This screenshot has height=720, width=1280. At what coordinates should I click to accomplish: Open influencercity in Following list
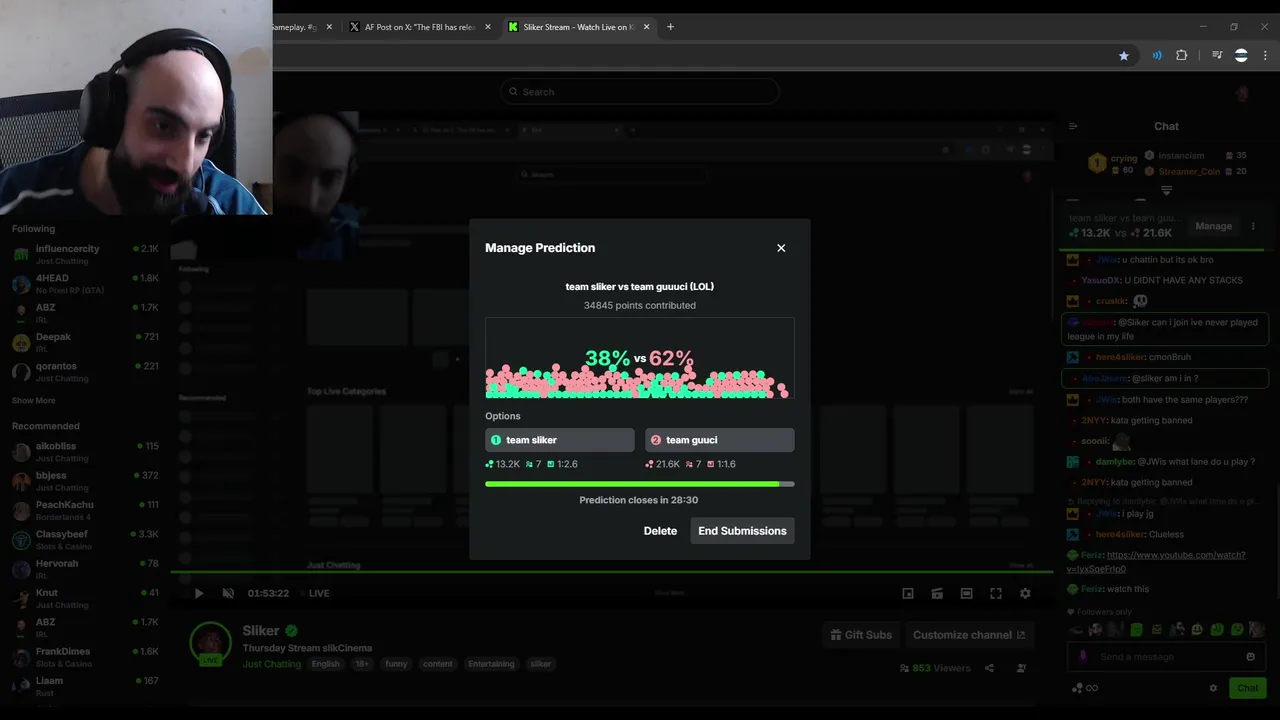(85, 254)
